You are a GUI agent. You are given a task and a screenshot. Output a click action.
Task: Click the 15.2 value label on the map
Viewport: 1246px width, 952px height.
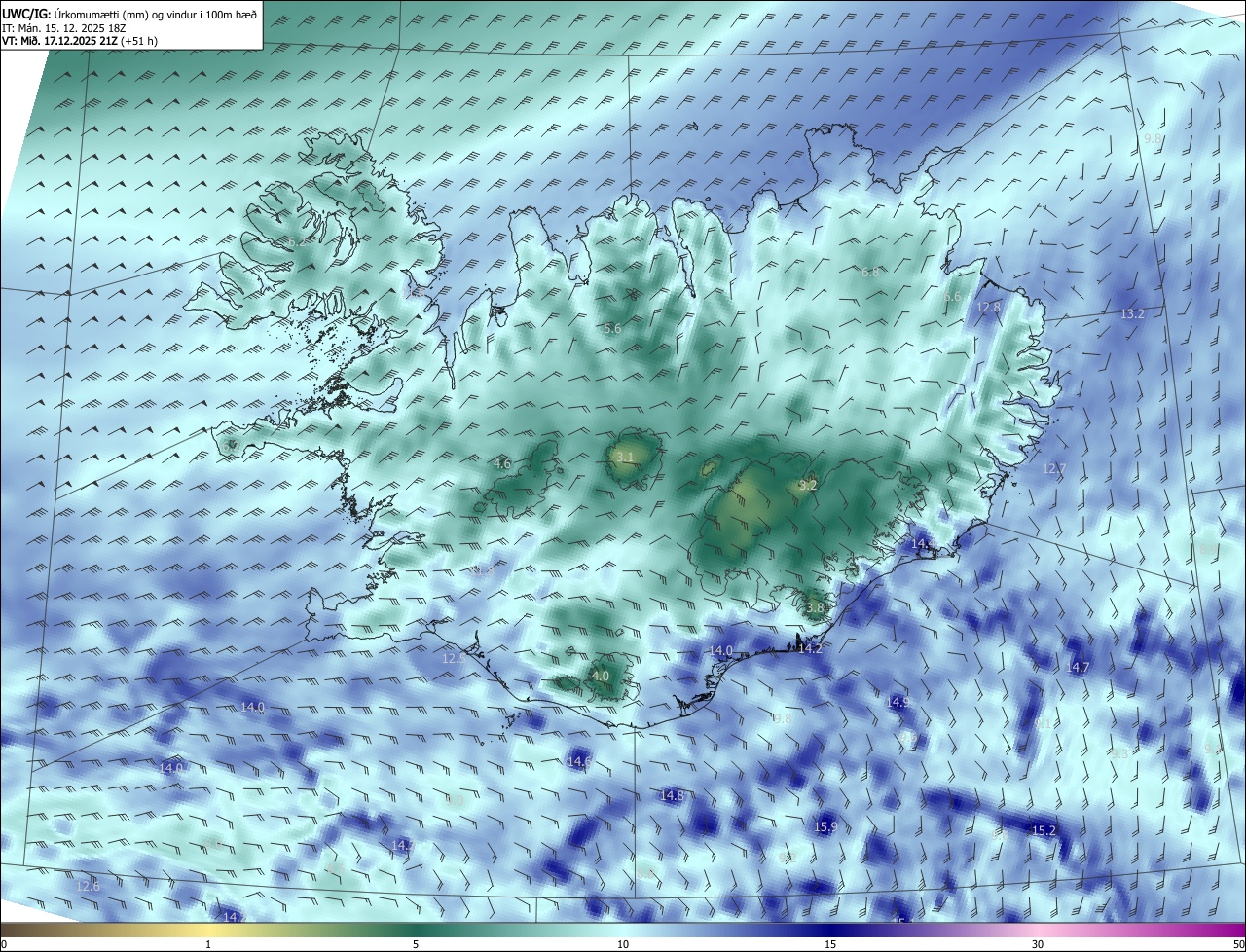(1044, 830)
